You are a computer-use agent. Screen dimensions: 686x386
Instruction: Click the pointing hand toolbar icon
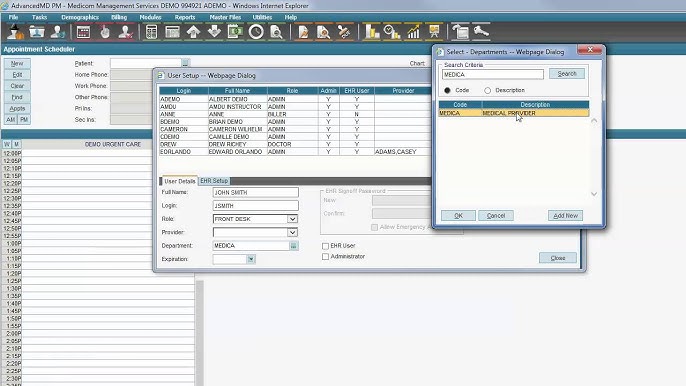(104, 32)
